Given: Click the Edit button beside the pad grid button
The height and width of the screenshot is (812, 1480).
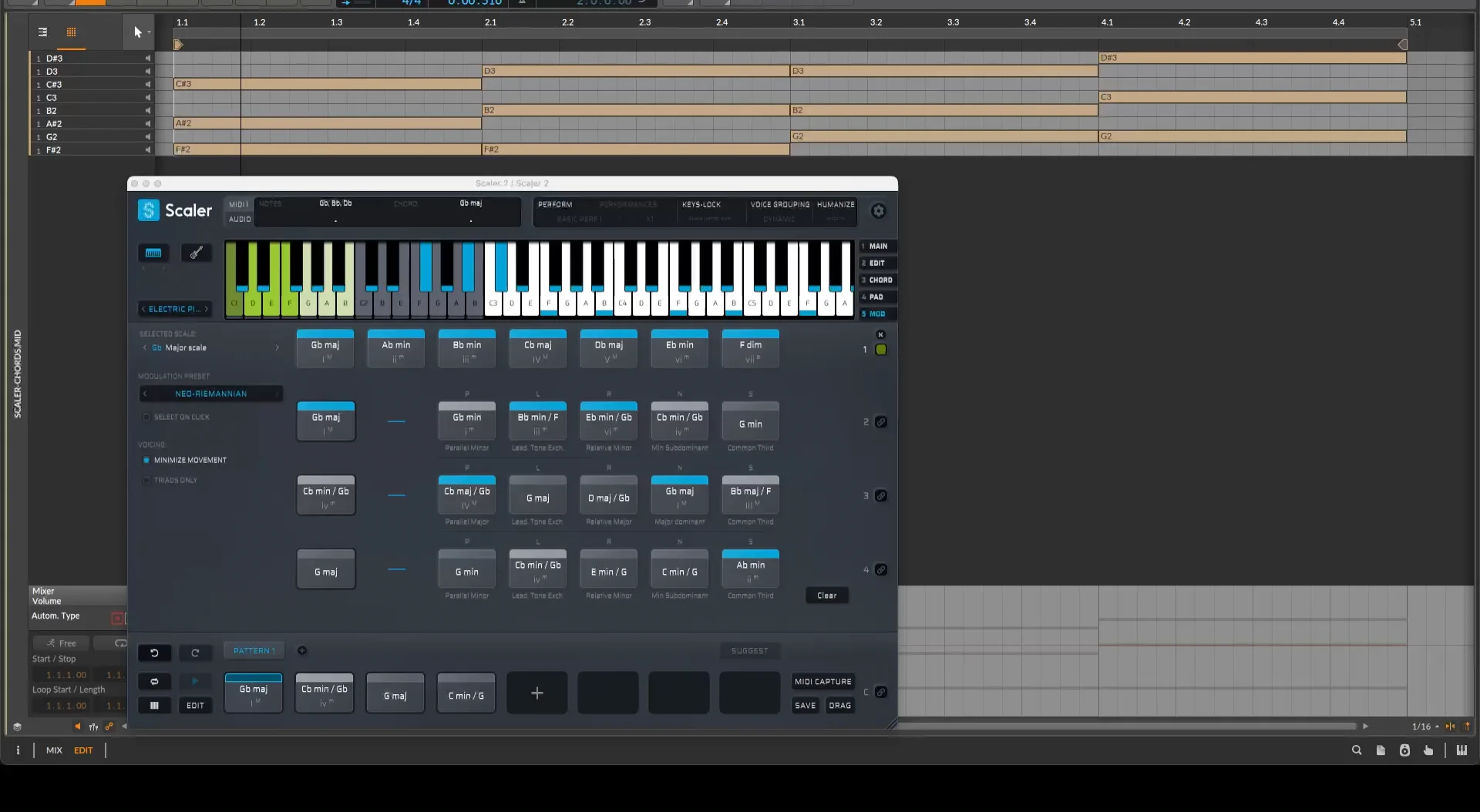Looking at the screenshot, I should tap(195, 706).
